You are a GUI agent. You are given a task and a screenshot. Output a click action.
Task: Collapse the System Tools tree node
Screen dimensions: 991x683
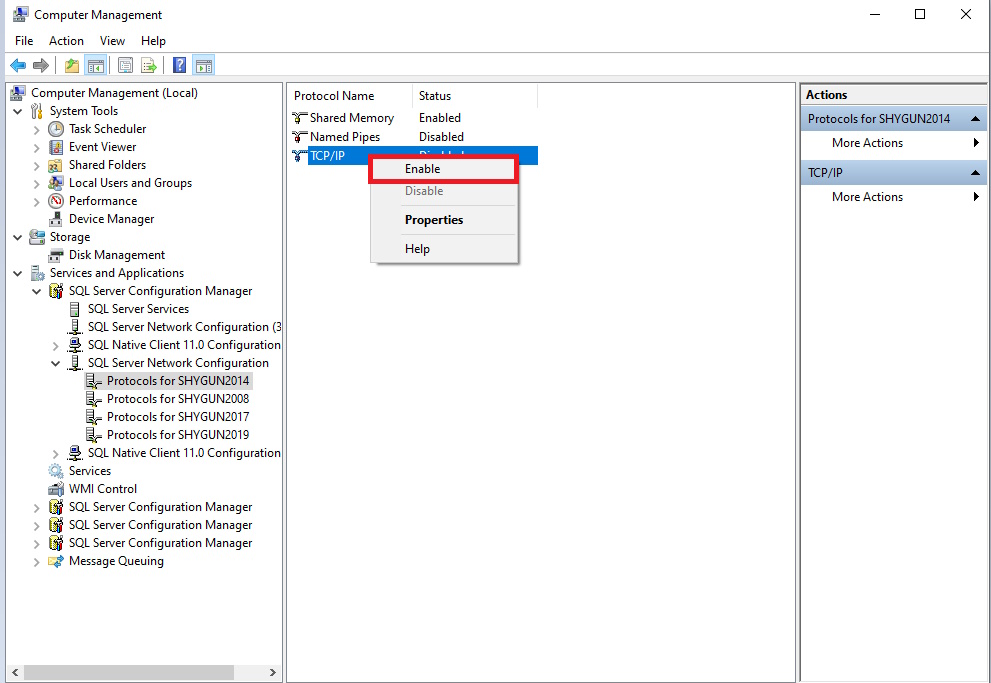click(18, 111)
